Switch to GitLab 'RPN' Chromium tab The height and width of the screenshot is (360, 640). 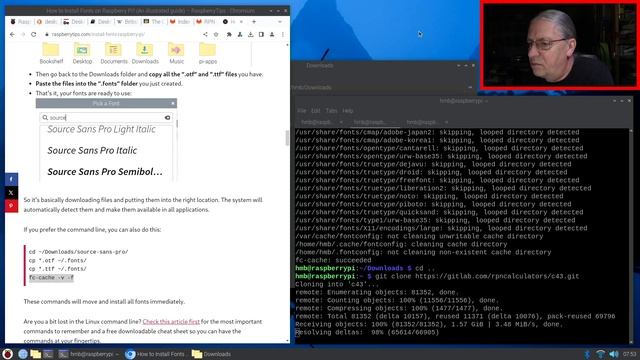(x=207, y=22)
